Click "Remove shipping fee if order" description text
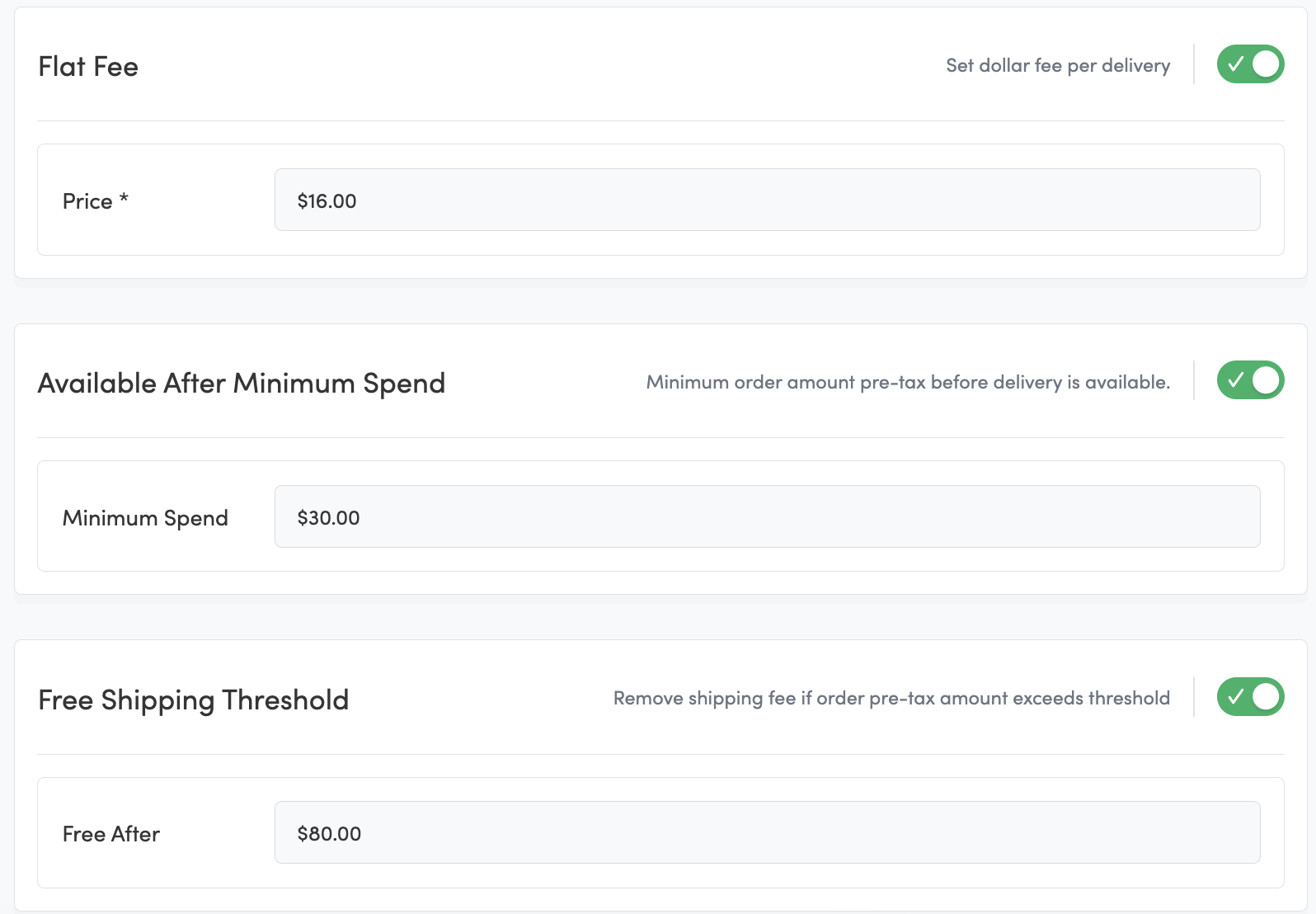The height and width of the screenshot is (914, 1316). [891, 699]
